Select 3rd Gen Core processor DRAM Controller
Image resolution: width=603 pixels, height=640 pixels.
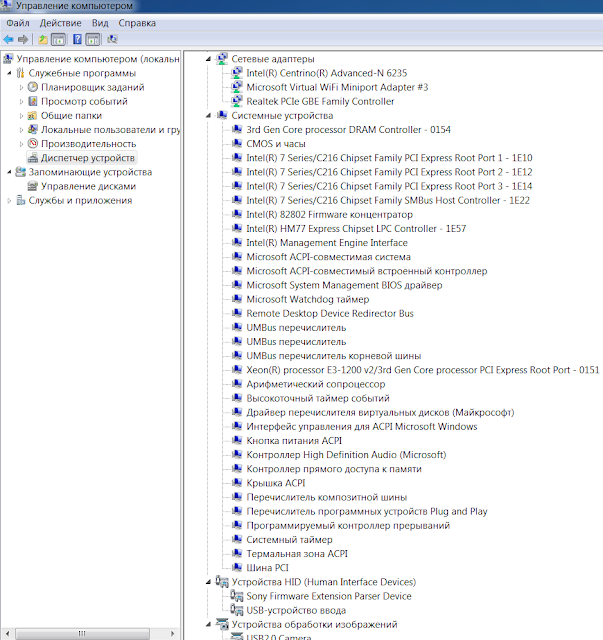click(x=348, y=130)
